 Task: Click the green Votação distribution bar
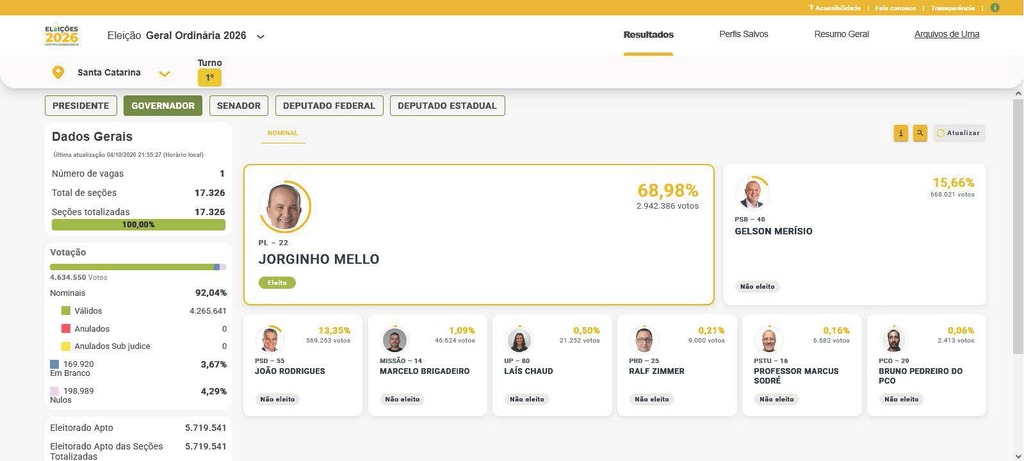[x=132, y=267]
